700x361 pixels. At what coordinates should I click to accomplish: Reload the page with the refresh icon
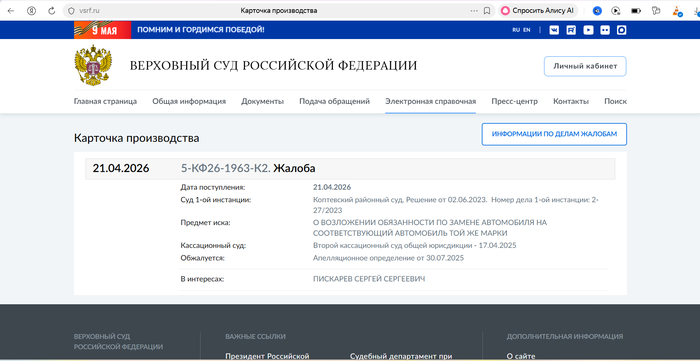point(52,11)
